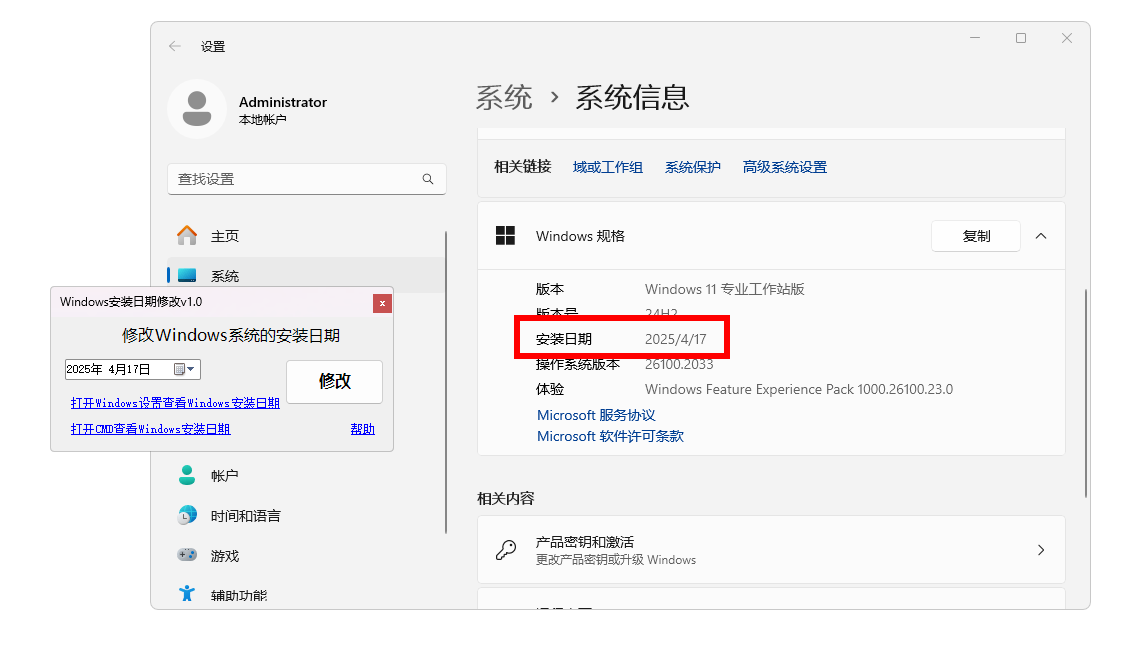This screenshot has width=1134, height=655.
Task: Click the 修改 button
Action: tap(335, 381)
